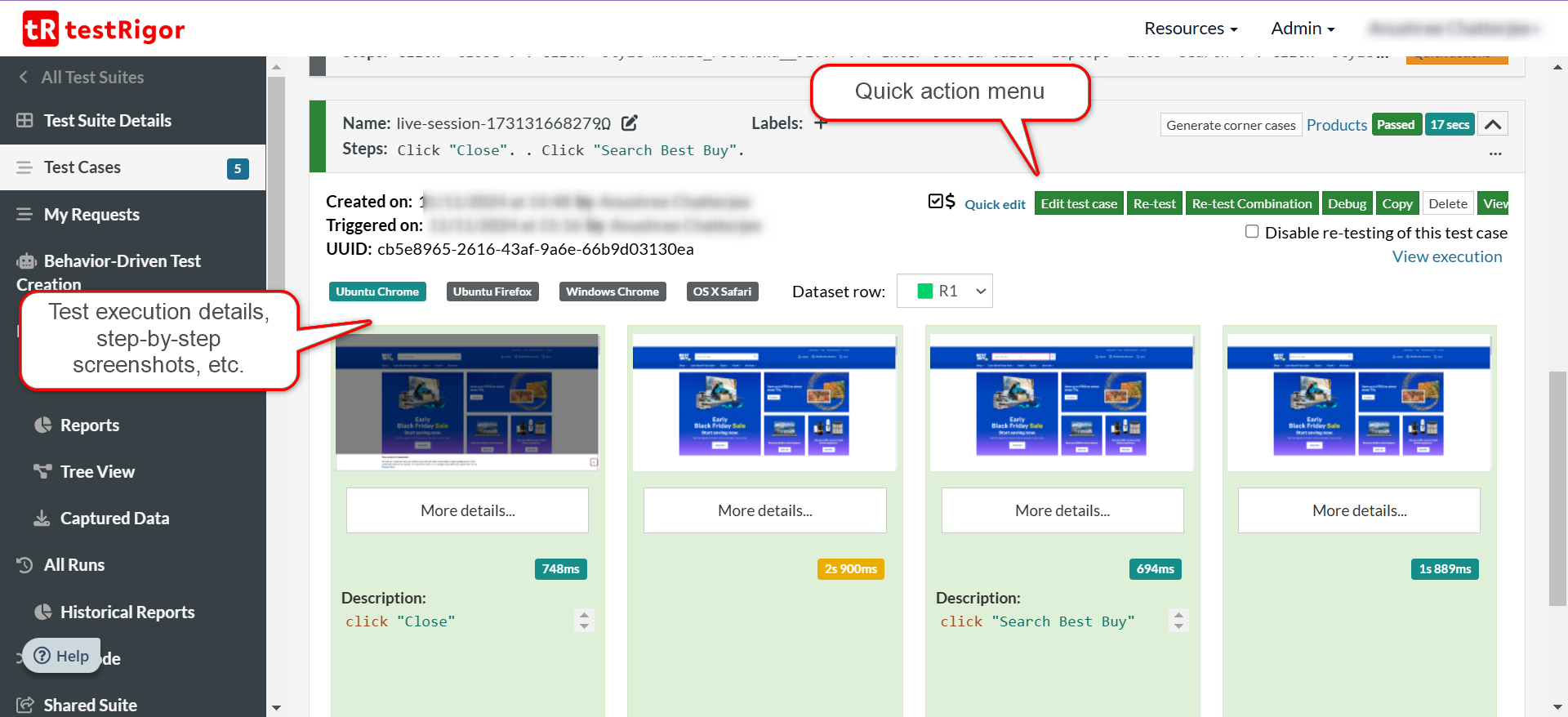The width and height of the screenshot is (1568, 717).
Task: Enable Disable re-testing of this test case
Action: [1252, 232]
